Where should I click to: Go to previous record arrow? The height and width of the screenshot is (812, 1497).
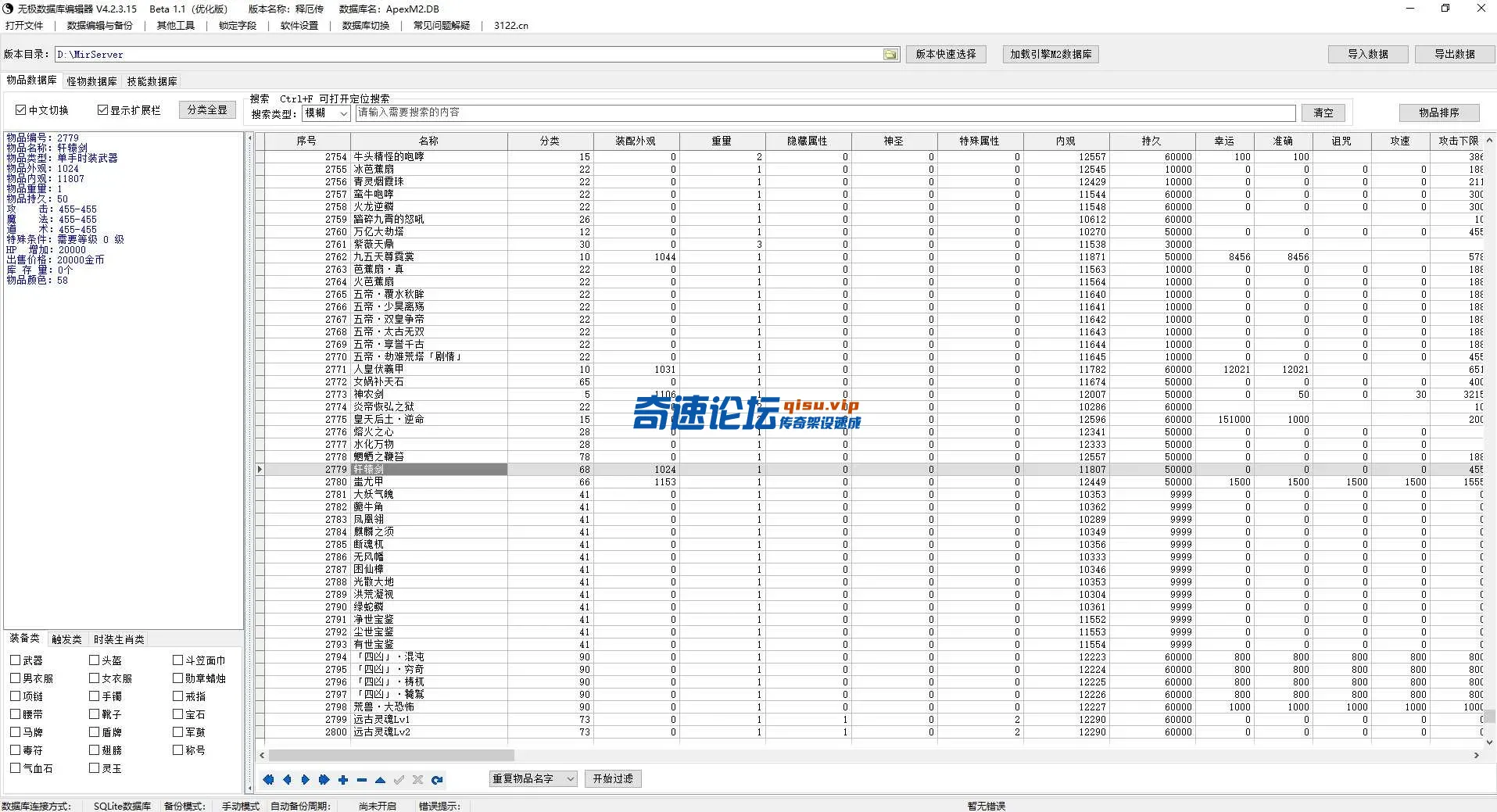pyautogui.click(x=287, y=779)
